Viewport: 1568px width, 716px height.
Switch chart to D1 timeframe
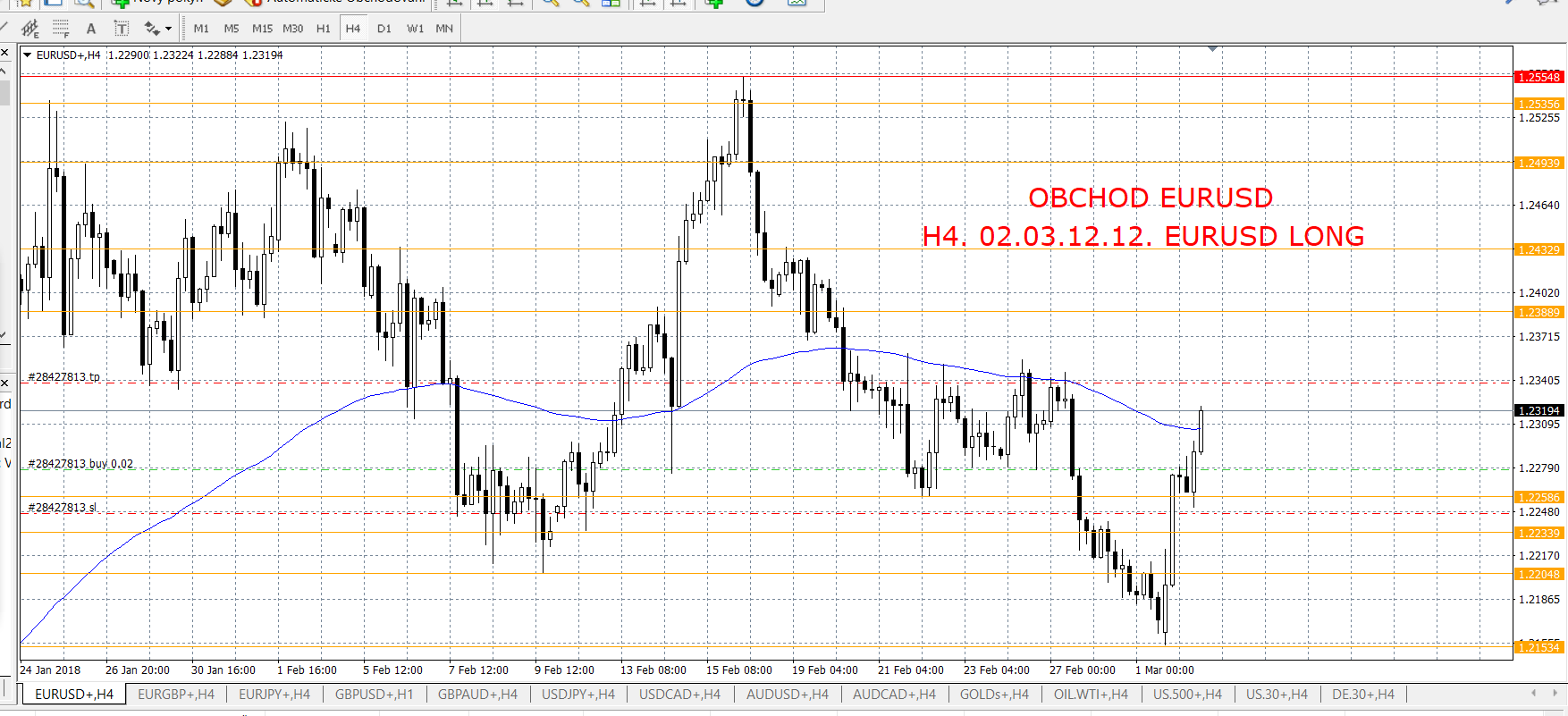pos(384,29)
